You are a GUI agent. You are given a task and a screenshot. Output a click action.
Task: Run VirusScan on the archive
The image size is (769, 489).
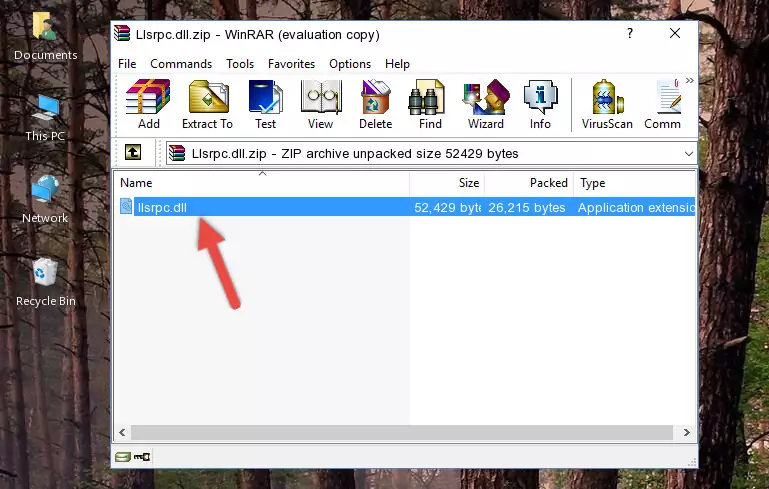tap(607, 104)
